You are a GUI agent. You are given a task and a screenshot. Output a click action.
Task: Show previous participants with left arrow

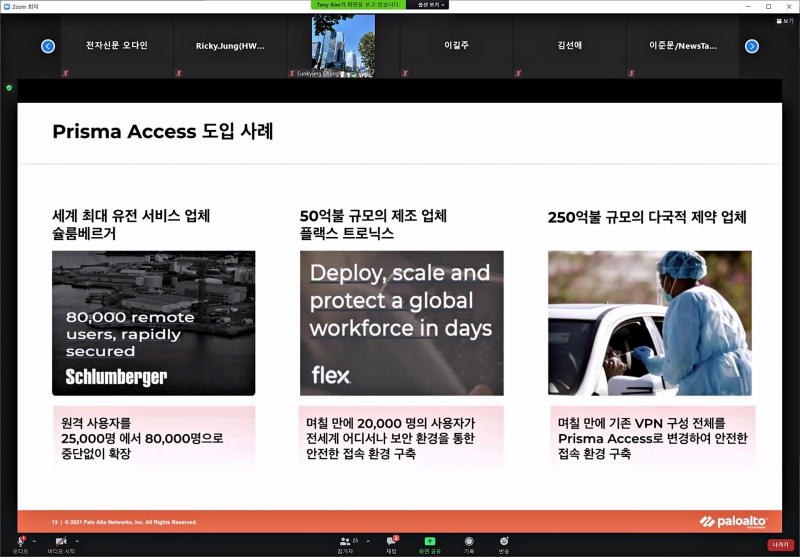click(48, 46)
